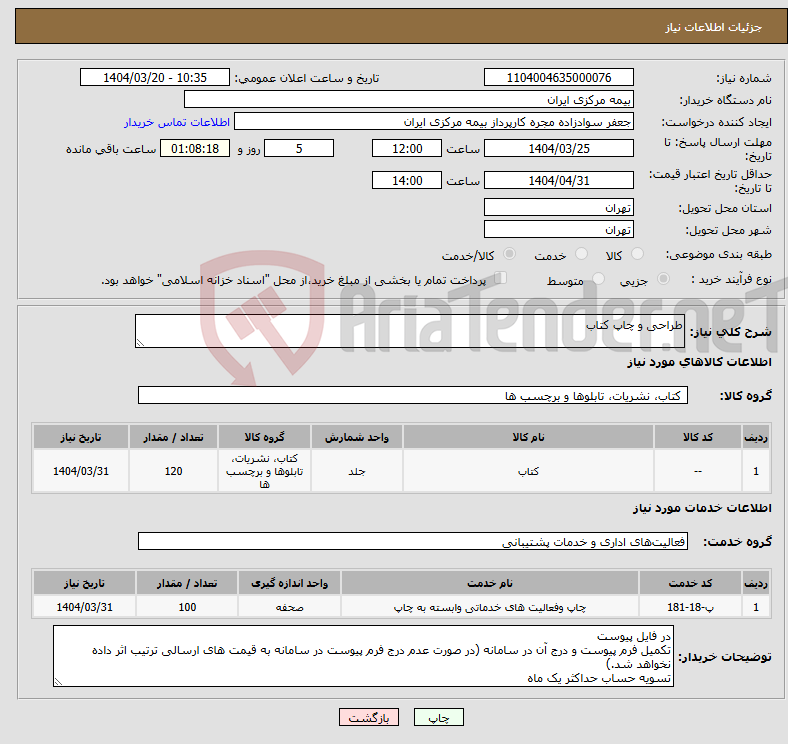Click the گروه کالا column header

[264, 437]
